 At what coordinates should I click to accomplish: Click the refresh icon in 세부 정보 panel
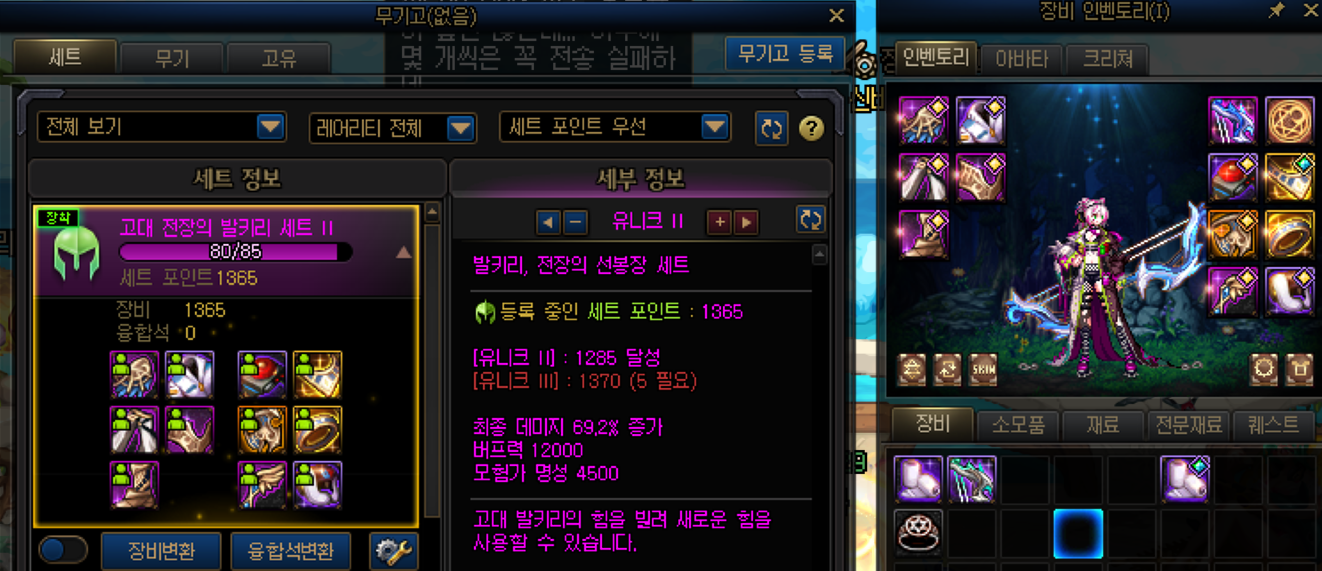(811, 220)
